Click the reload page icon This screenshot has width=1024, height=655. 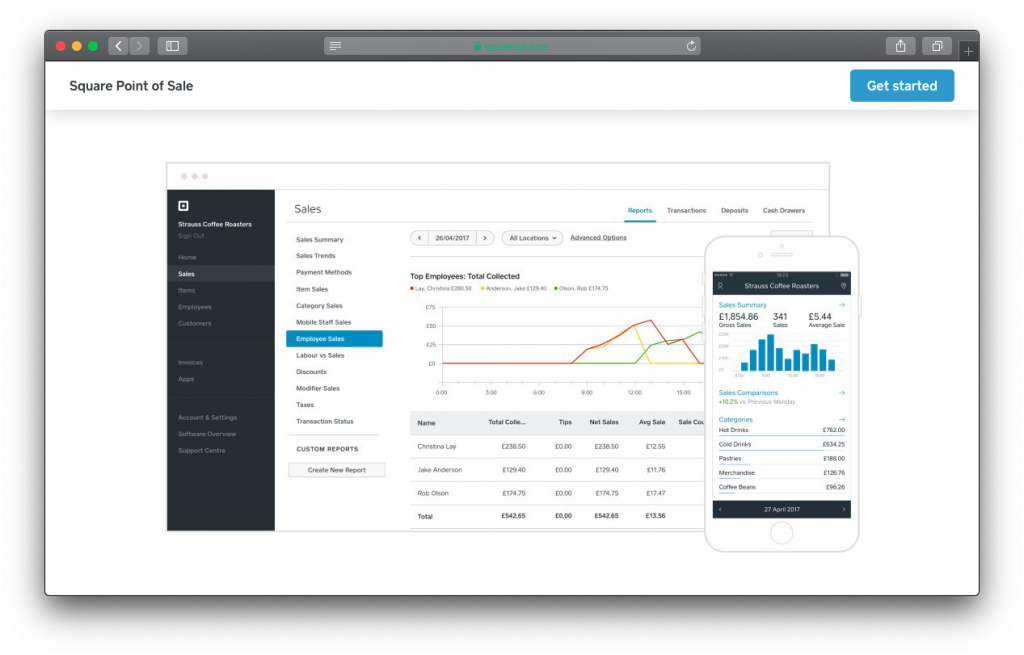pyautogui.click(x=691, y=46)
